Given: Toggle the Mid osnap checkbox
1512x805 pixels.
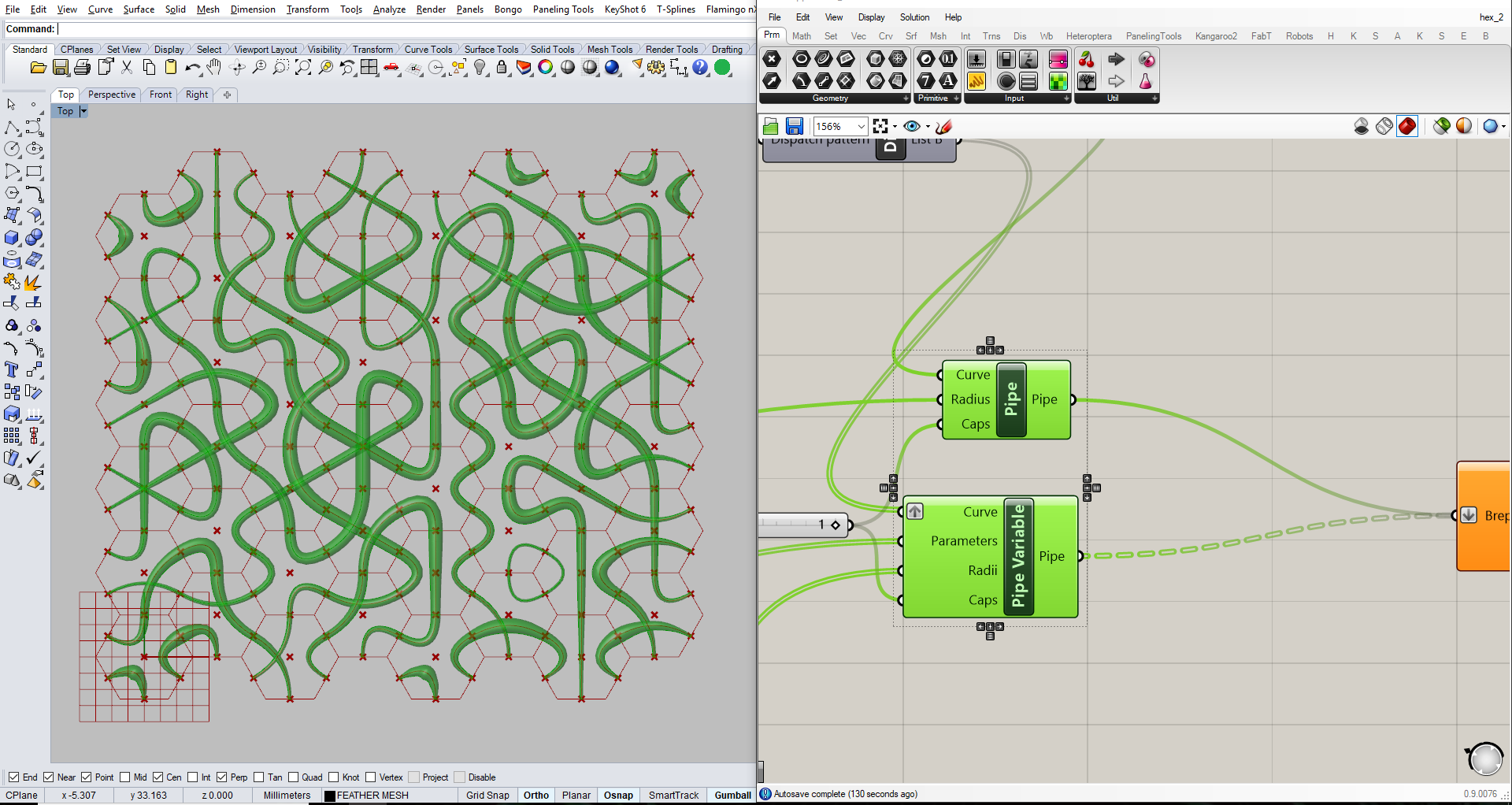Looking at the screenshot, I should (124, 777).
